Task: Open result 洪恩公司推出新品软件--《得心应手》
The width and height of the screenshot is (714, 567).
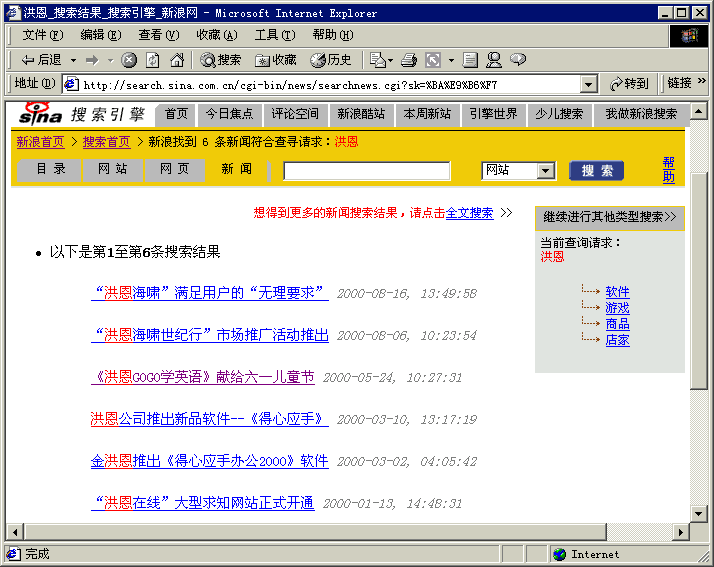Action: tap(210, 419)
